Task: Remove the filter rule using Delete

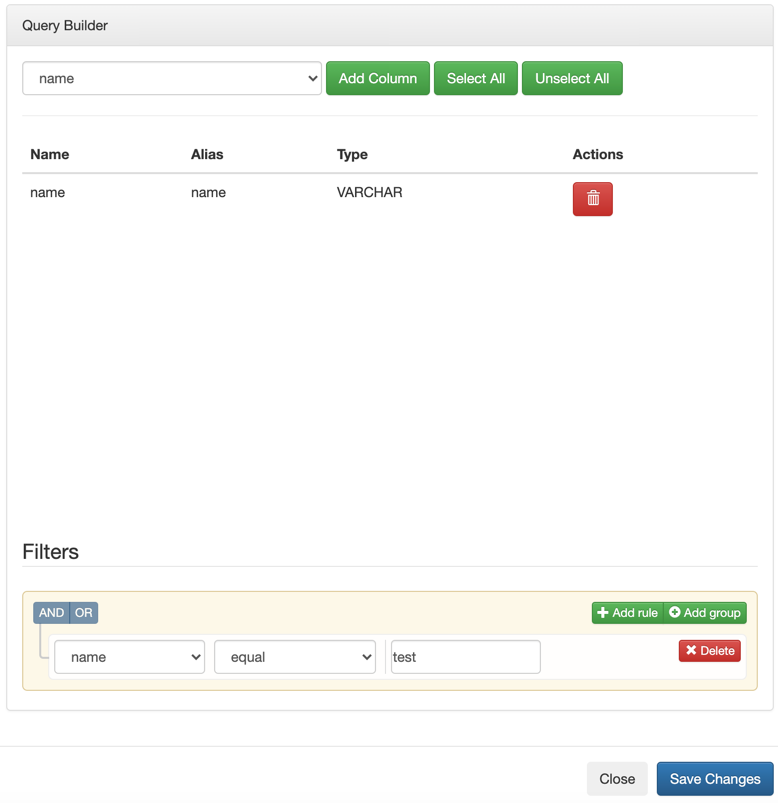Action: (x=709, y=650)
